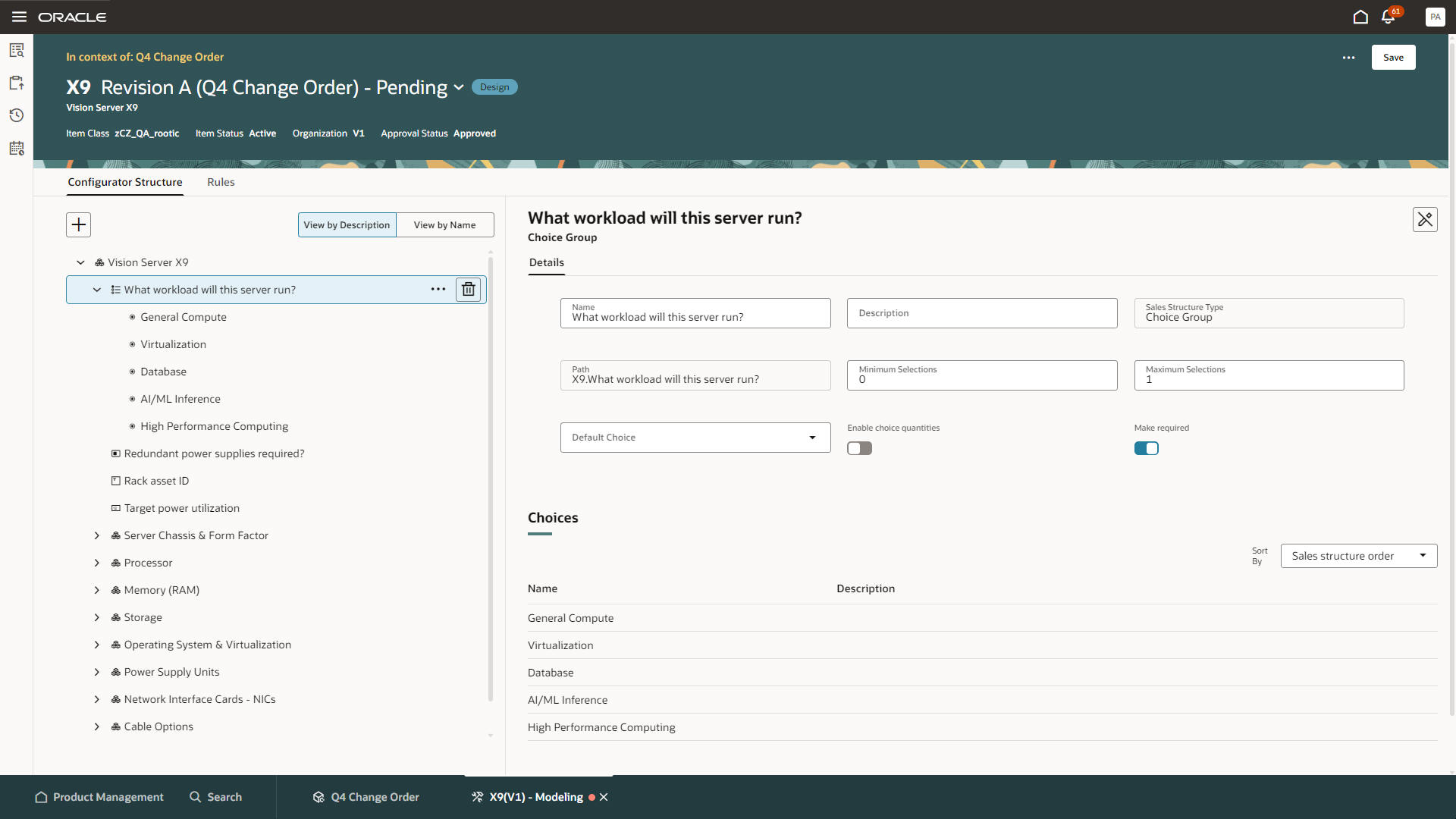This screenshot has width=1456, height=819.
Task: Open the Sort By Sales structure order dropdown
Action: pyautogui.click(x=1358, y=556)
